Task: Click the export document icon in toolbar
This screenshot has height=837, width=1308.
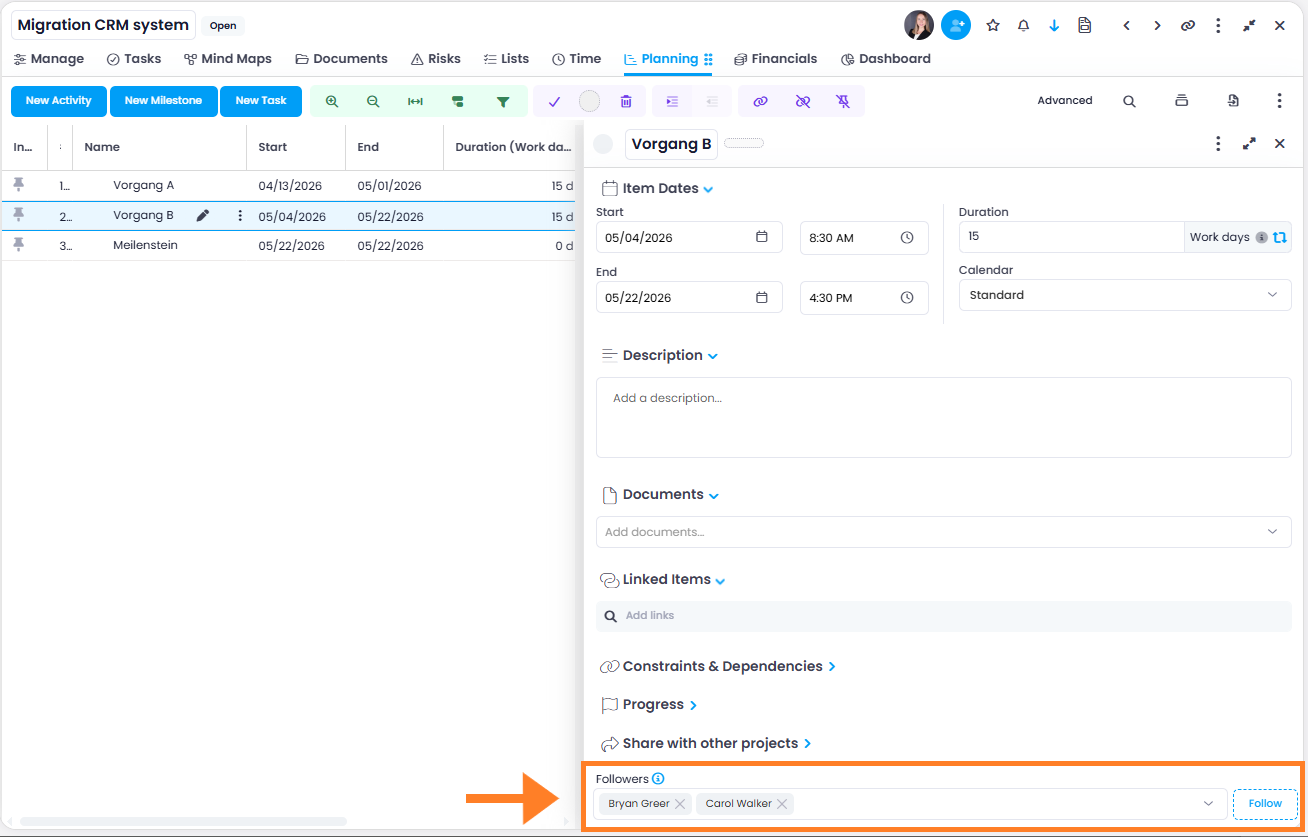Action: (1233, 101)
